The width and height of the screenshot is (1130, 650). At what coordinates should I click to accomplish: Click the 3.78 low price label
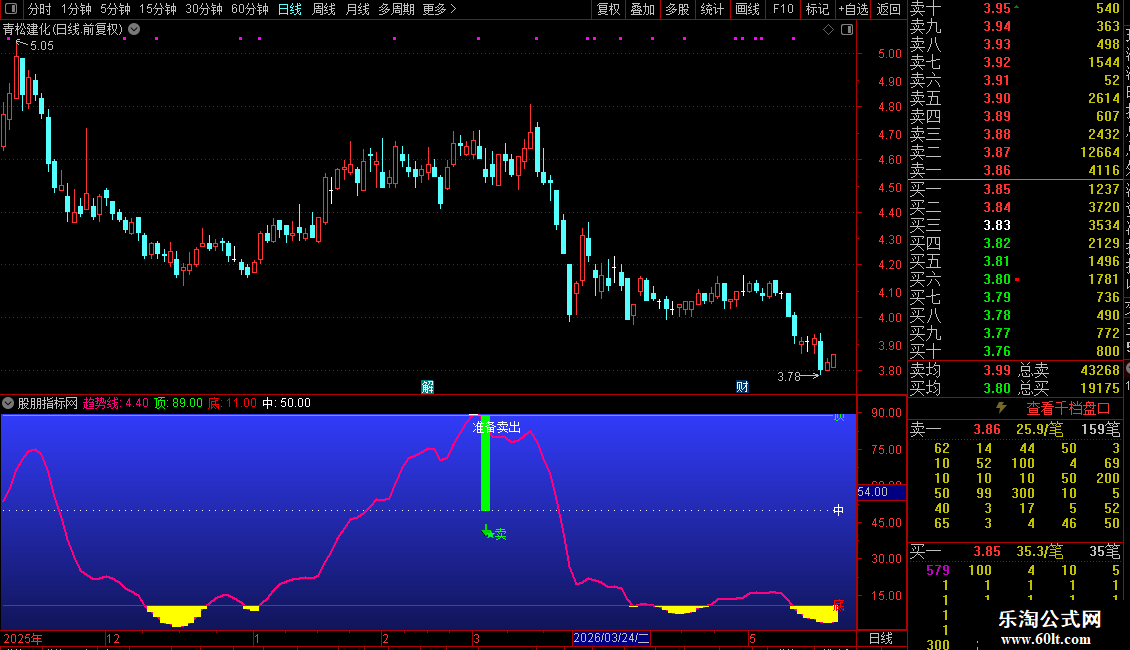click(x=789, y=376)
